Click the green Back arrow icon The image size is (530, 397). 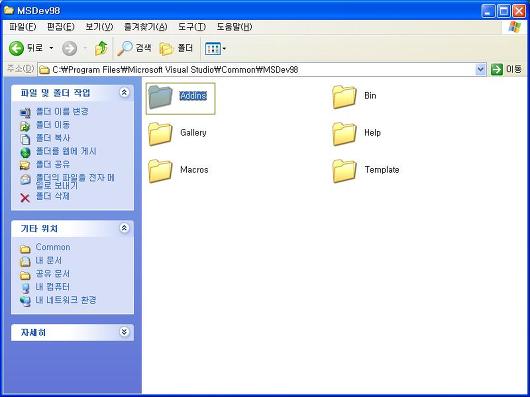pos(16,49)
